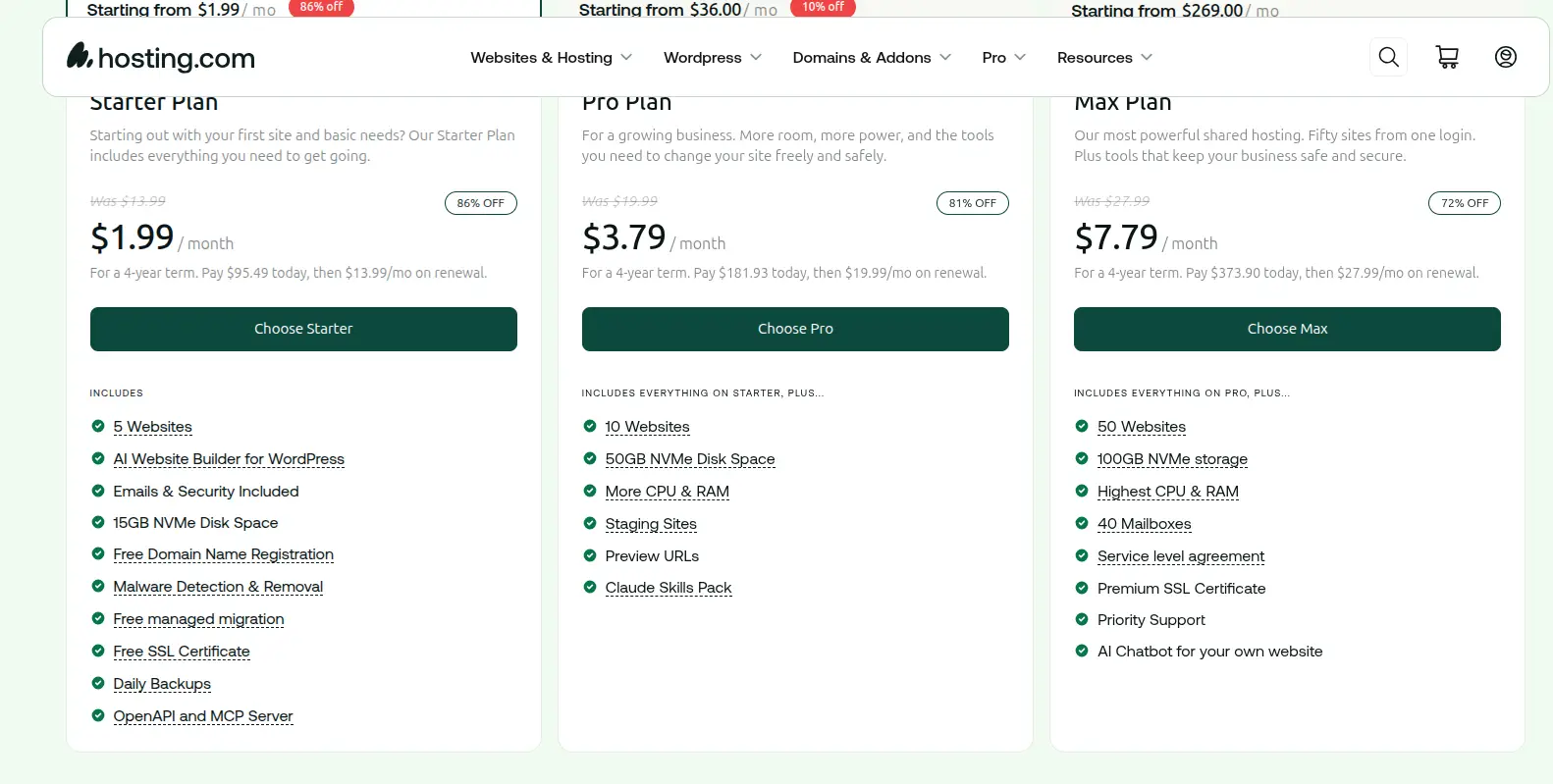Screen dimensions: 1553x784
Task: Open the shopping cart icon
Action: 1447,57
